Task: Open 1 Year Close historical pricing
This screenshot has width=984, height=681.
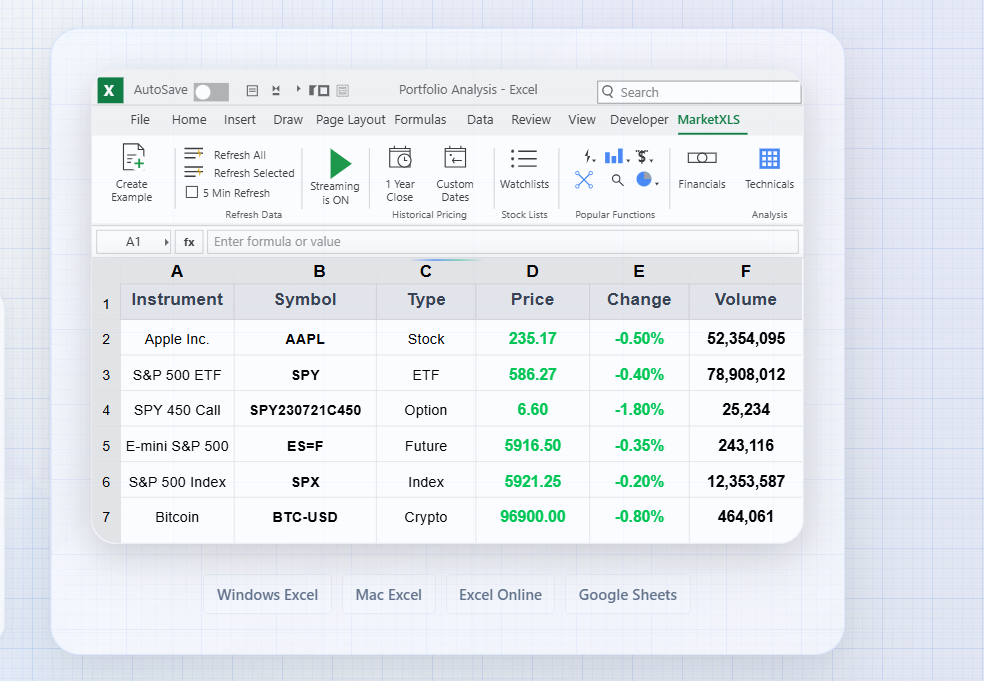Action: tap(400, 158)
